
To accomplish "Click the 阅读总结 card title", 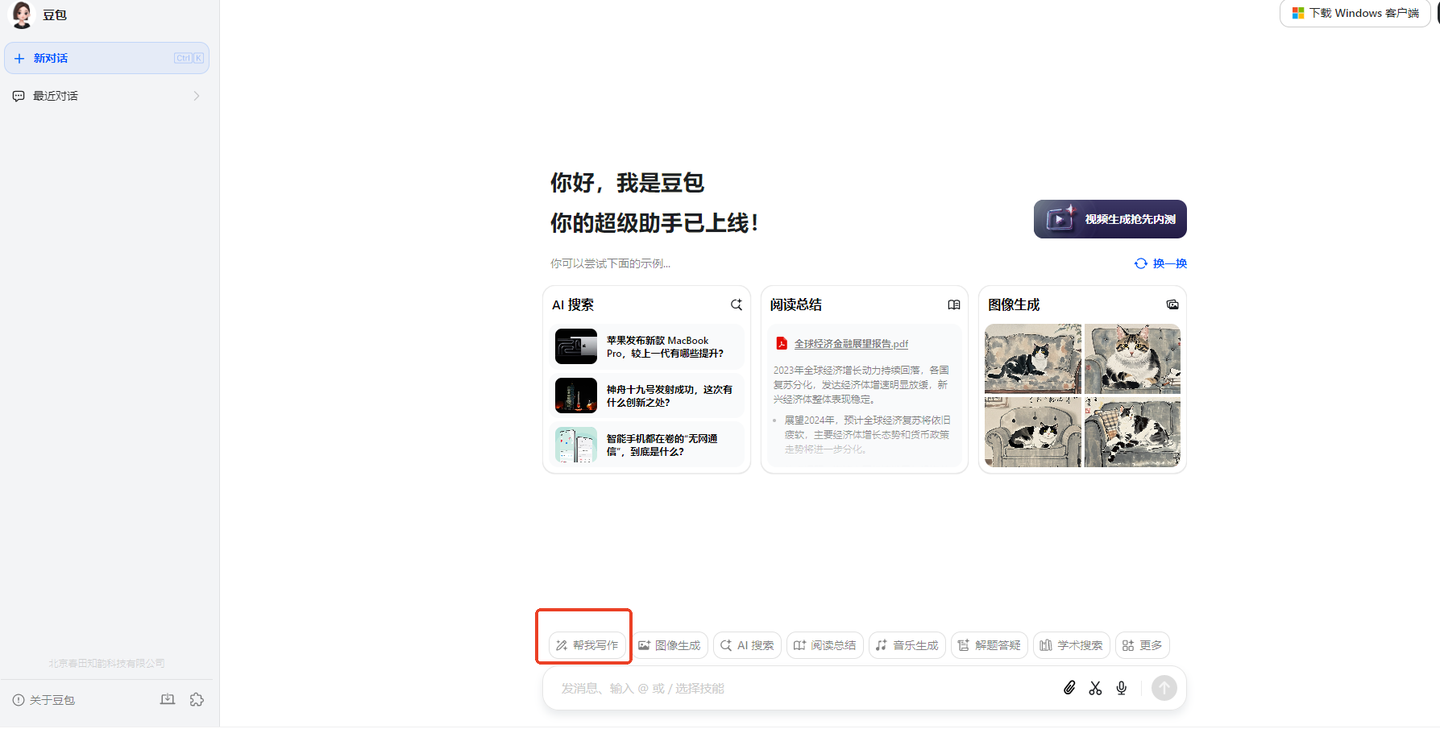I will [x=796, y=305].
